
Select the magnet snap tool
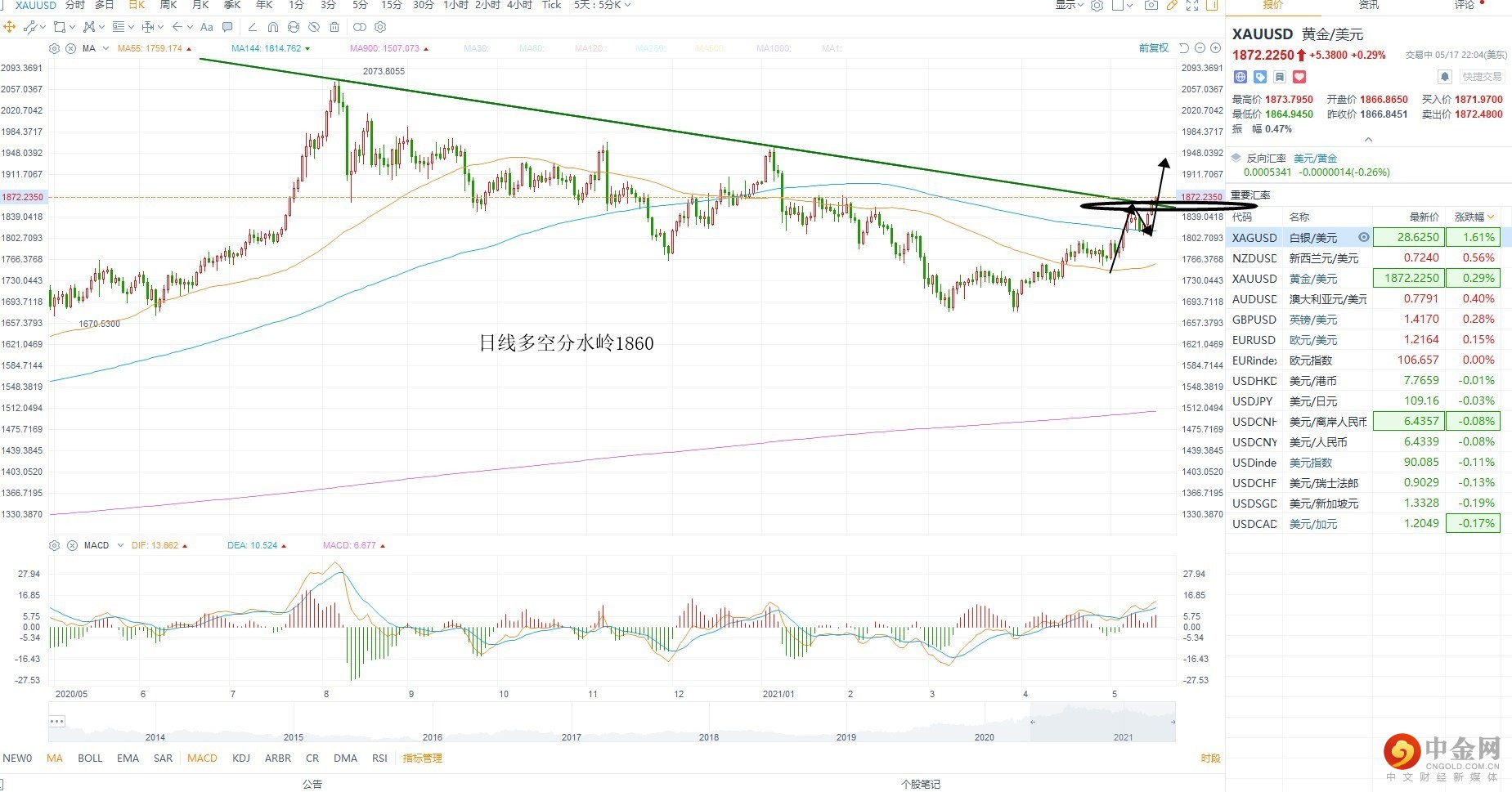pos(272,27)
